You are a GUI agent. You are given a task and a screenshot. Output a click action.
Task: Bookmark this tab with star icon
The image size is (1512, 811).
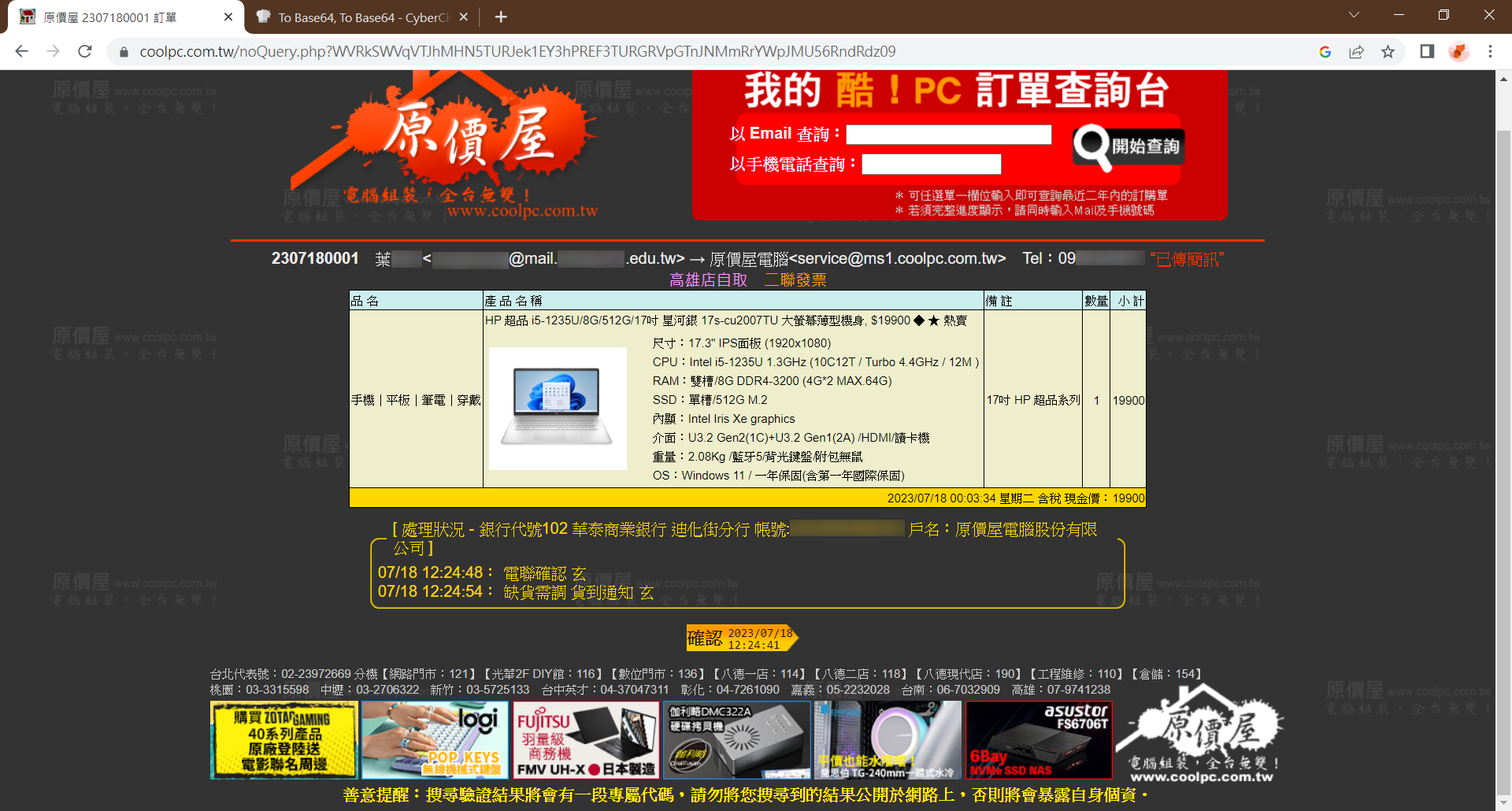[1388, 52]
